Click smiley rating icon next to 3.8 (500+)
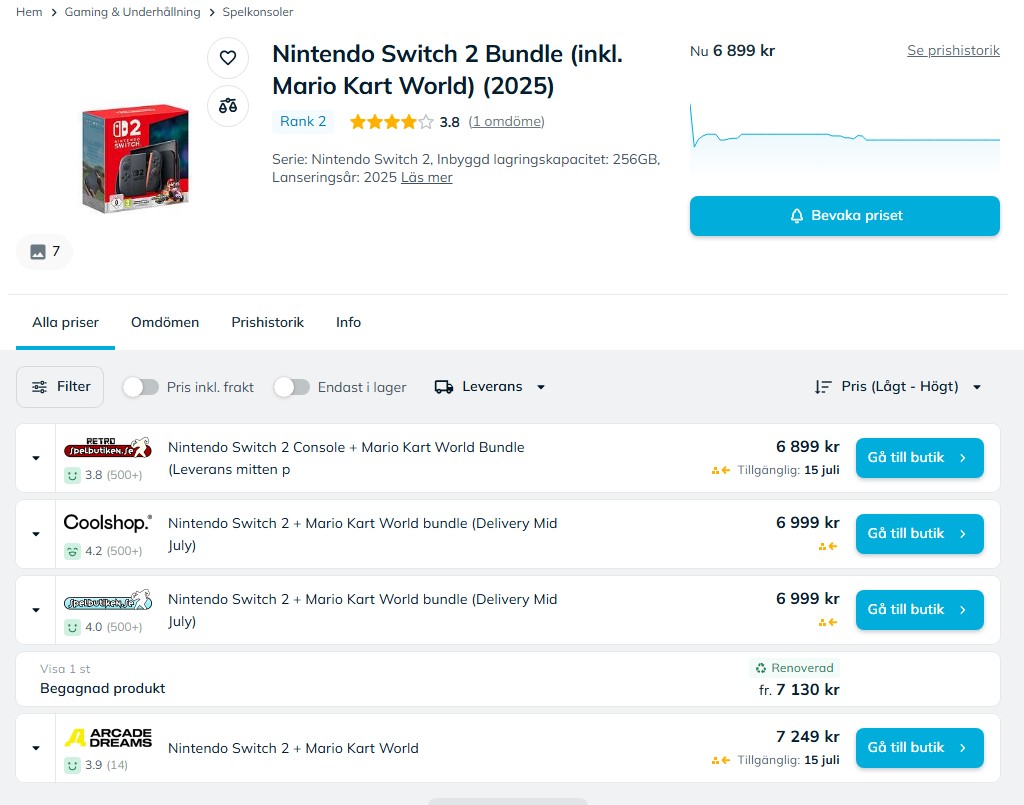 pos(72,475)
